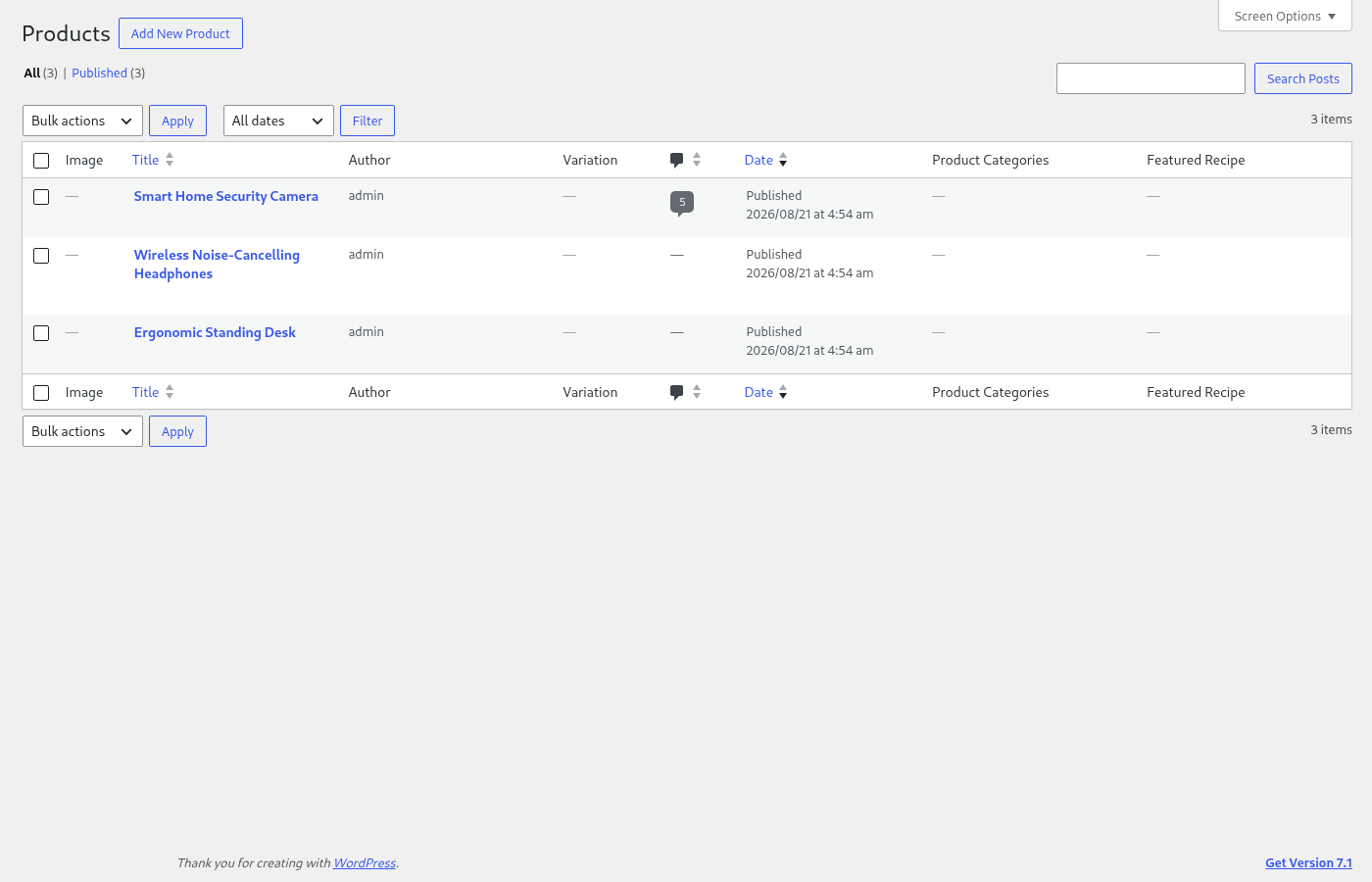Tick the select-all checkbox in the table footer
Image resolution: width=1372 pixels, height=882 pixels.
tap(41, 393)
